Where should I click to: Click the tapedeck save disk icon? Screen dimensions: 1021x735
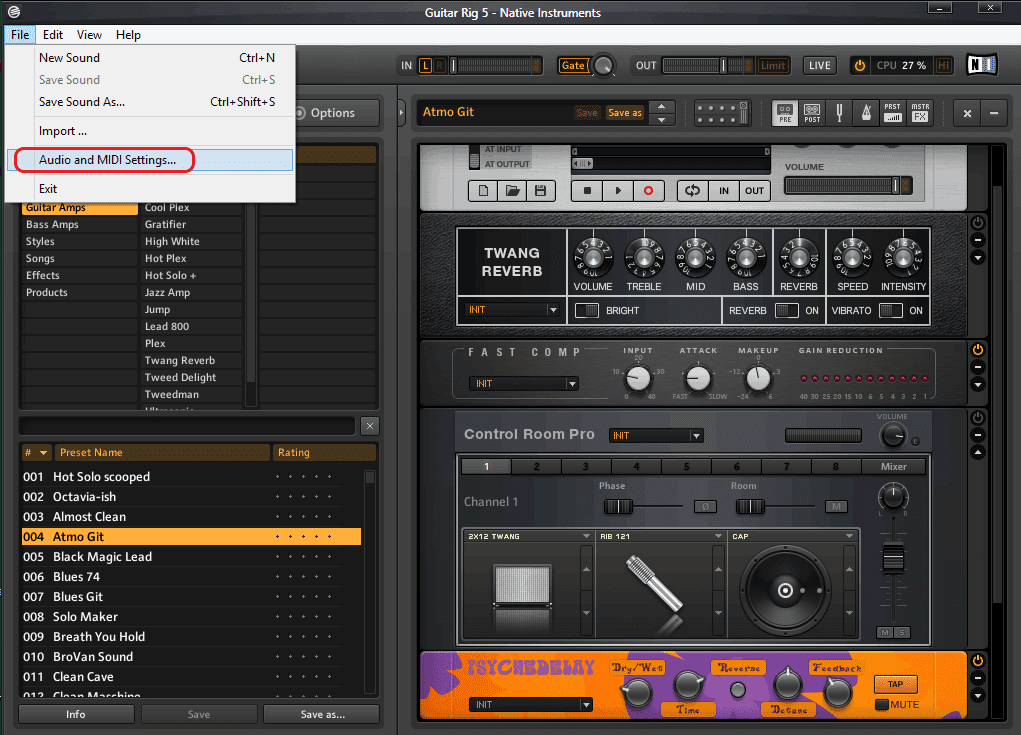pos(540,191)
